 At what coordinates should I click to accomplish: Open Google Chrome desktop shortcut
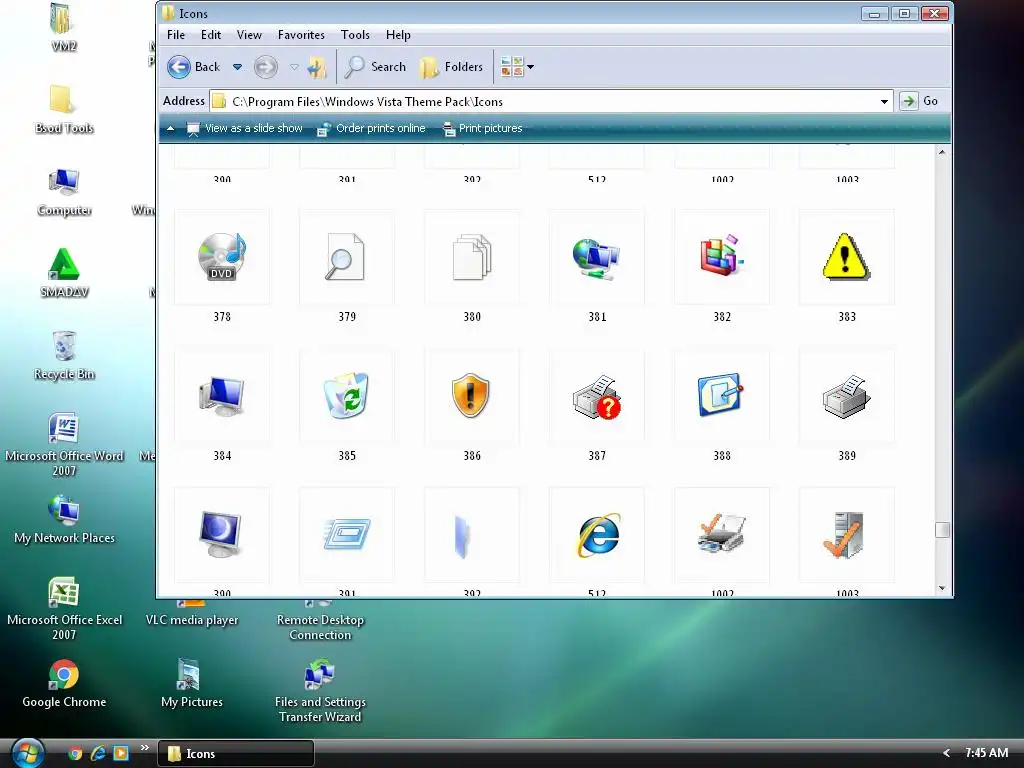click(x=64, y=684)
